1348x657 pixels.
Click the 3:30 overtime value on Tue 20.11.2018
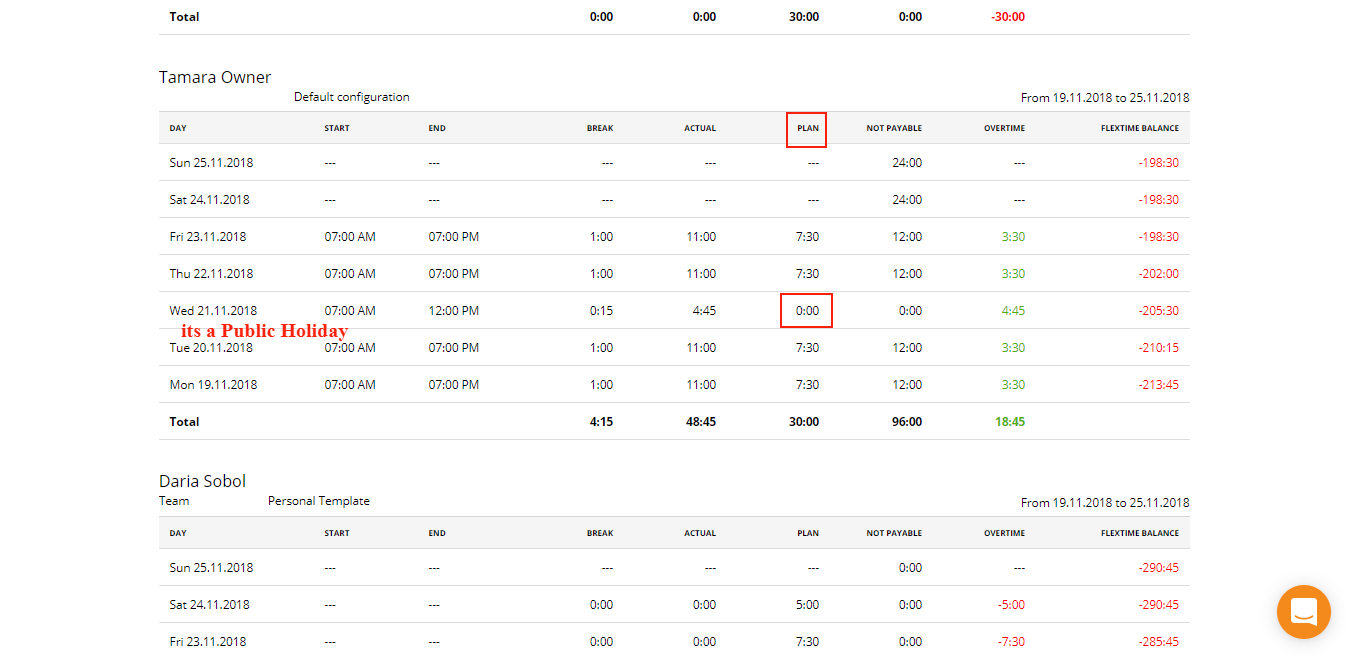click(x=1013, y=348)
